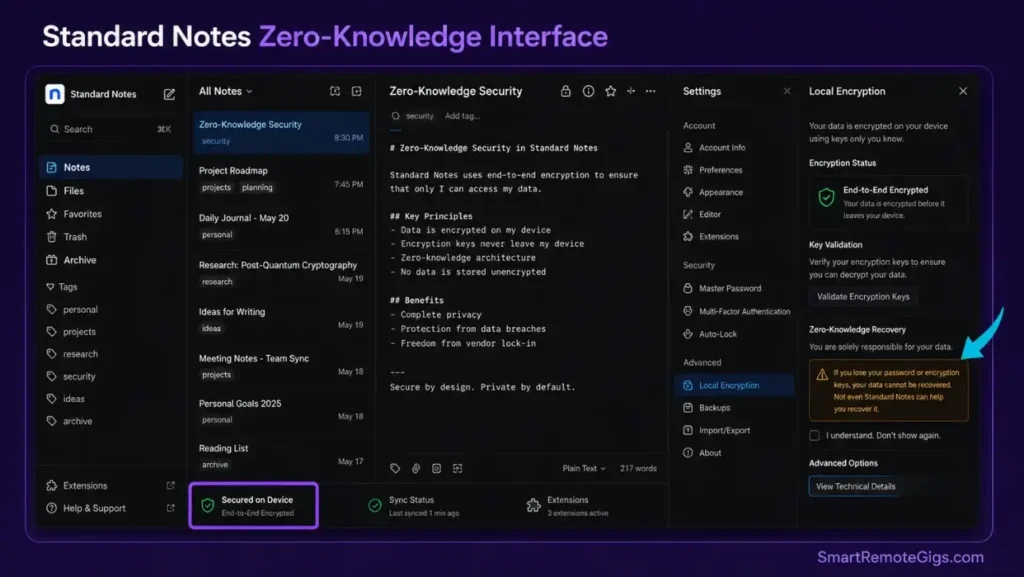Click external link icon beside Help & Support
Image resolution: width=1024 pixels, height=577 pixels.
click(170, 508)
